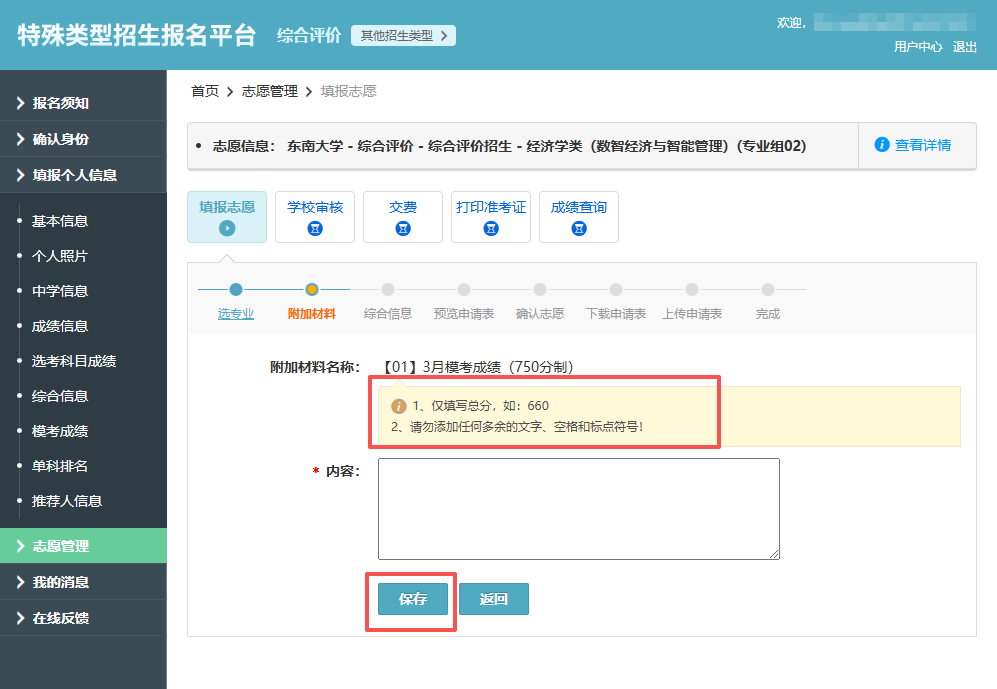The image size is (997, 689).
Task: Click the 【01】3月模考成绩 material name text
Action: tap(478, 367)
